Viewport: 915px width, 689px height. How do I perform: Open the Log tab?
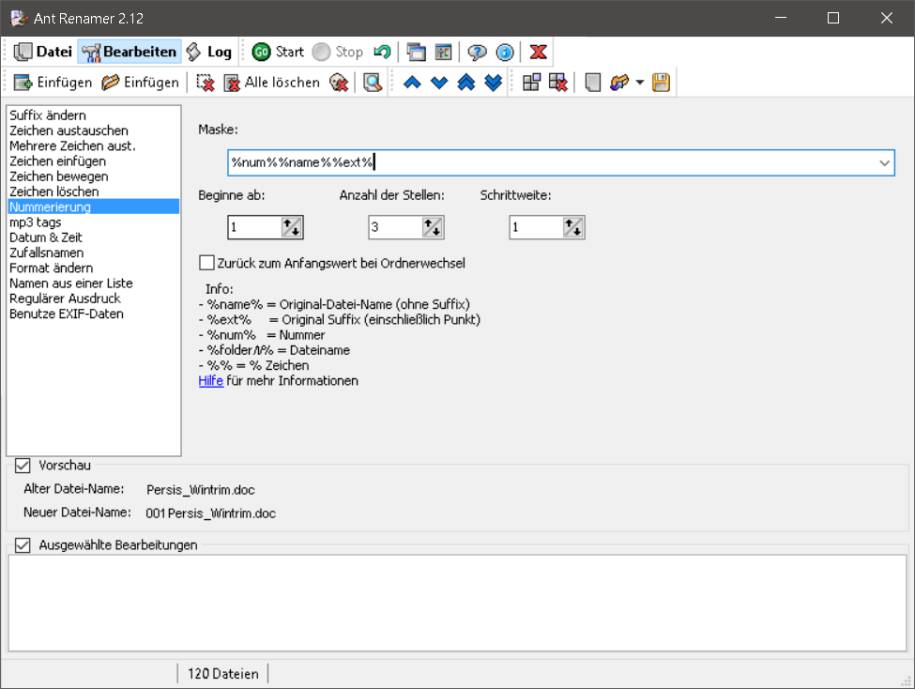(209, 52)
